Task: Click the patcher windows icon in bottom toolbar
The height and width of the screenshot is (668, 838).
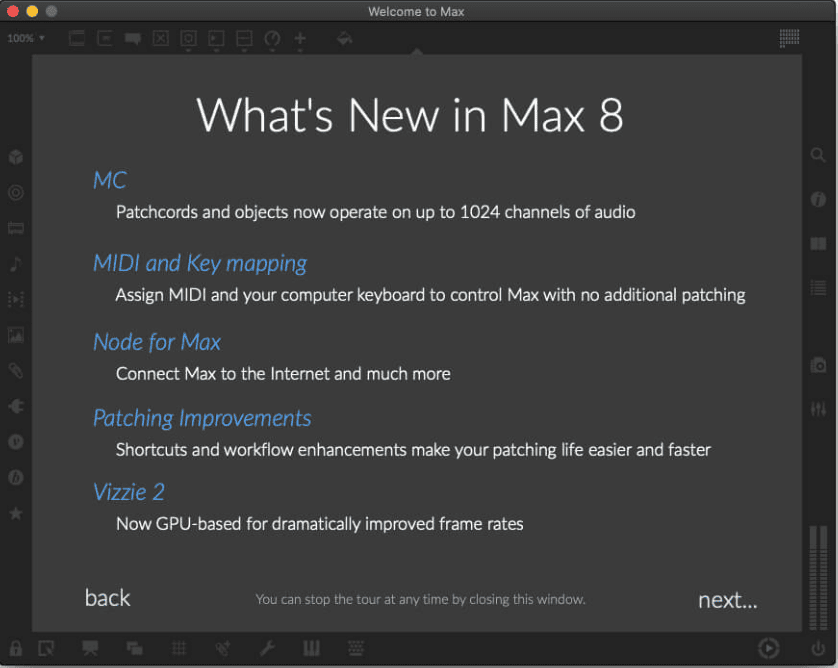Action: [134, 648]
